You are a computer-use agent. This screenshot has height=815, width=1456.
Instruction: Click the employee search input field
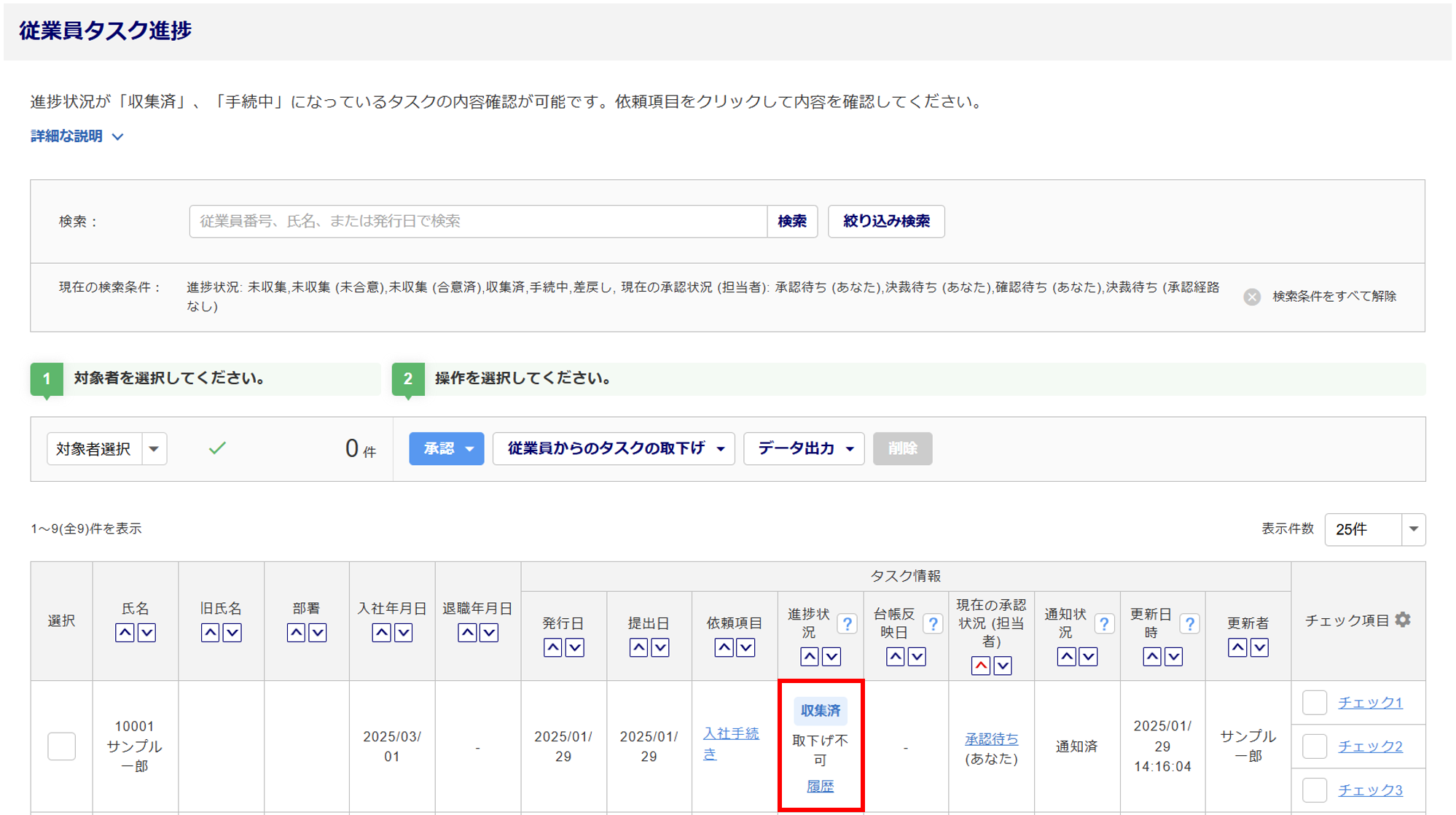[477, 222]
